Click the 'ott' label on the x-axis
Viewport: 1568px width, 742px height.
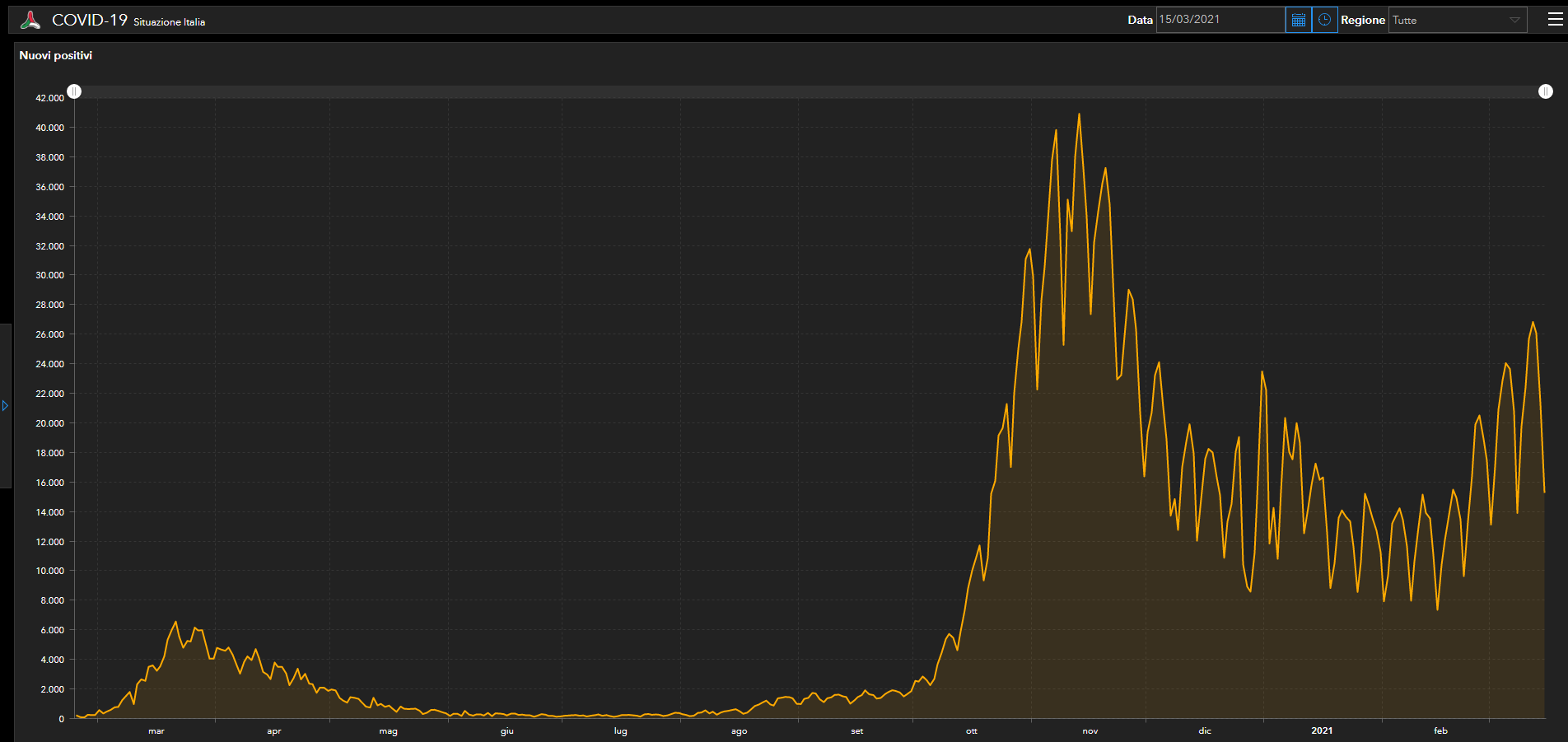click(x=972, y=731)
